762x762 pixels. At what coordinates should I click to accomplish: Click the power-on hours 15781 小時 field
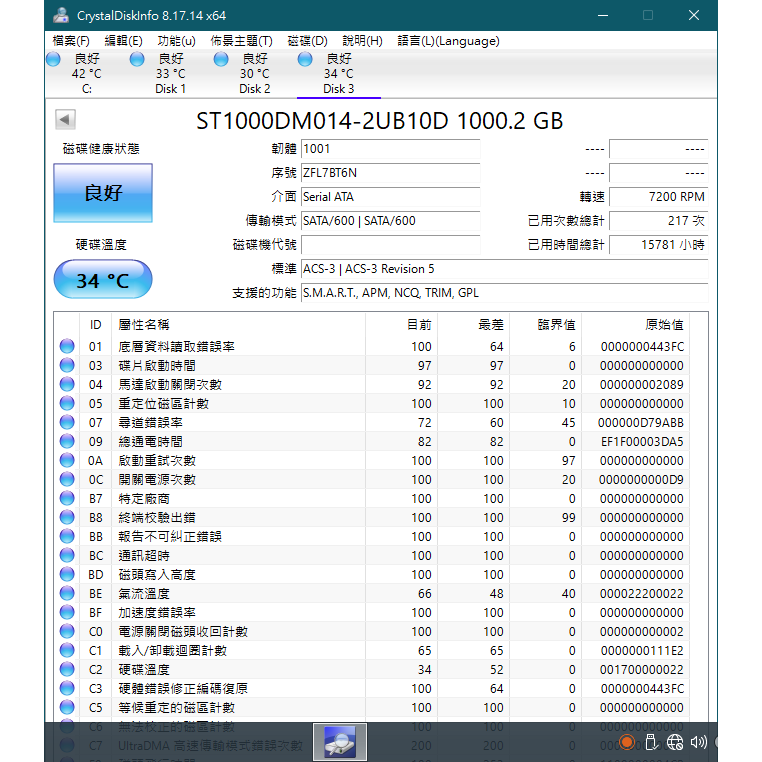tap(658, 244)
